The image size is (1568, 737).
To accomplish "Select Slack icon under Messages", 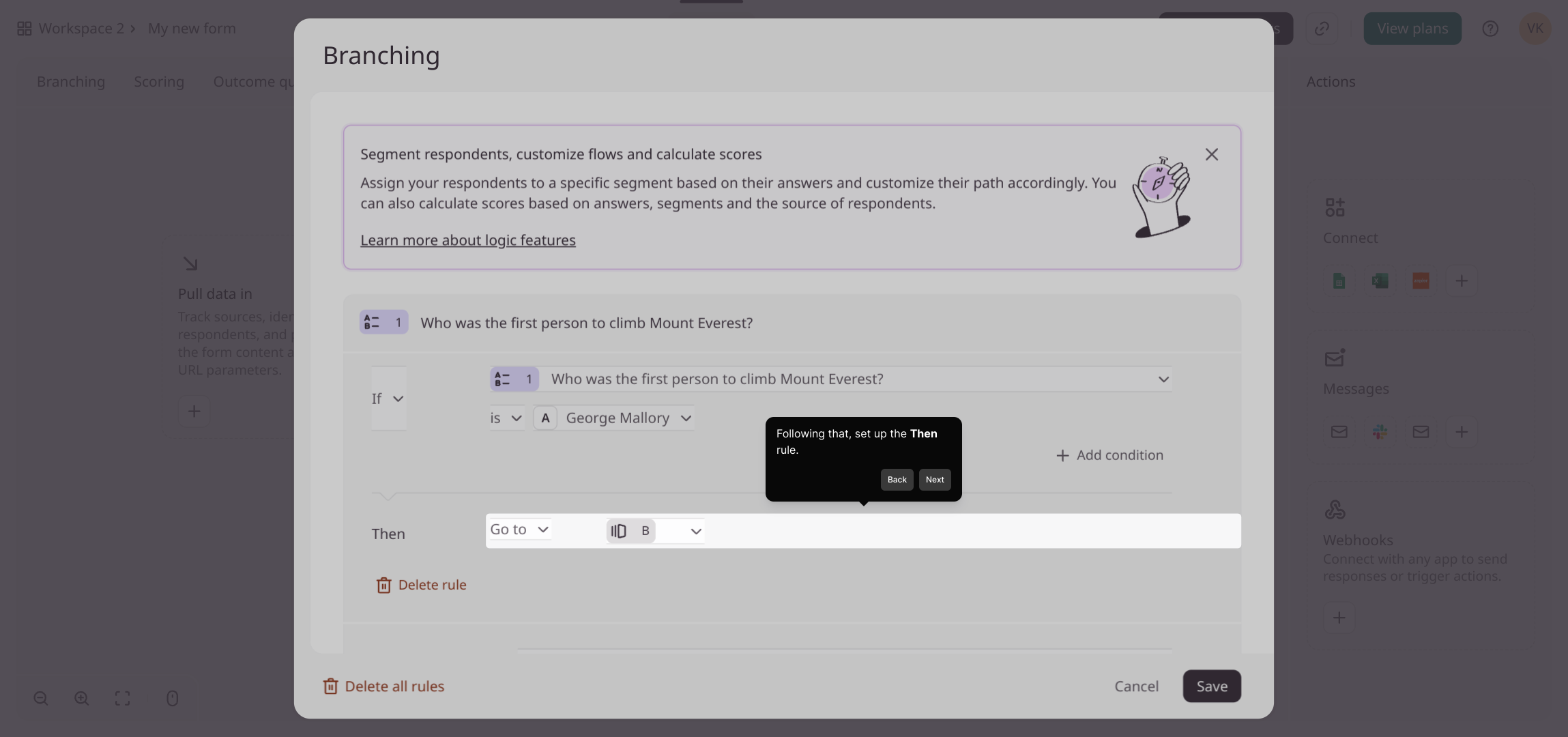I will (x=1380, y=432).
